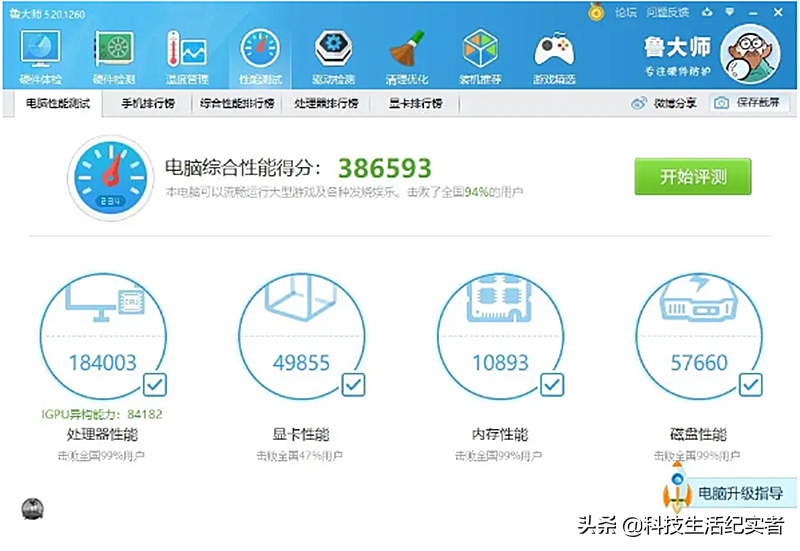Click the processor score 184003
Image resolution: width=800 pixels, height=551 pixels.
(103, 363)
